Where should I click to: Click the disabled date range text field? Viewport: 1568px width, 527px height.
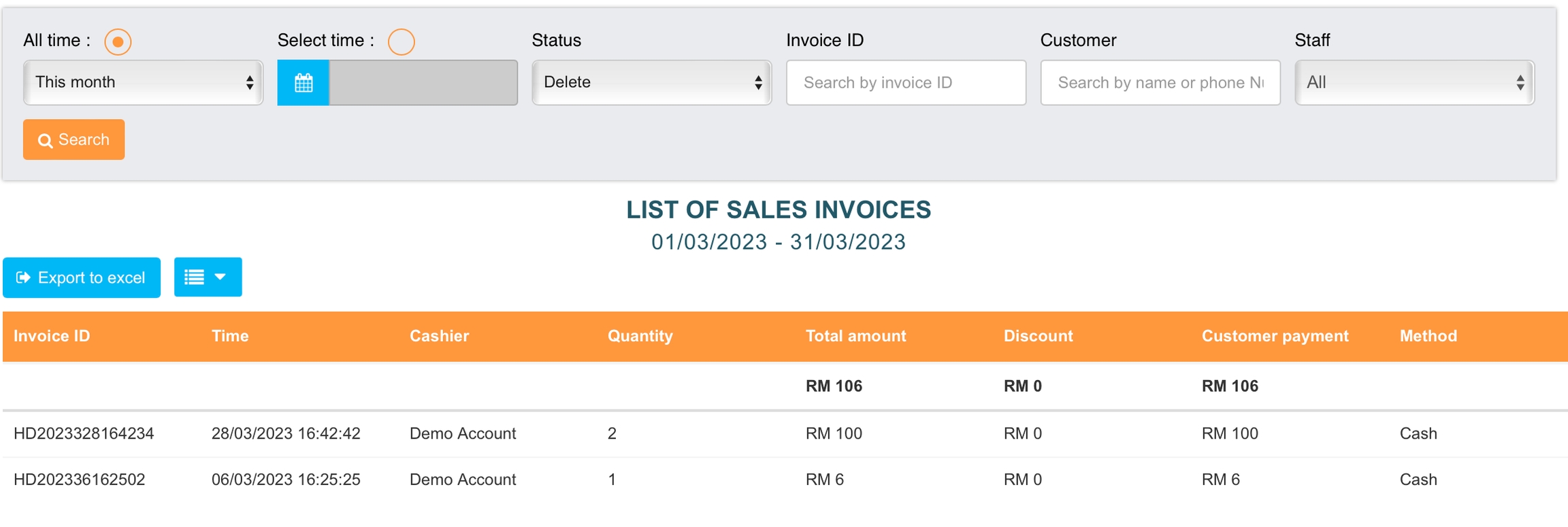point(423,83)
